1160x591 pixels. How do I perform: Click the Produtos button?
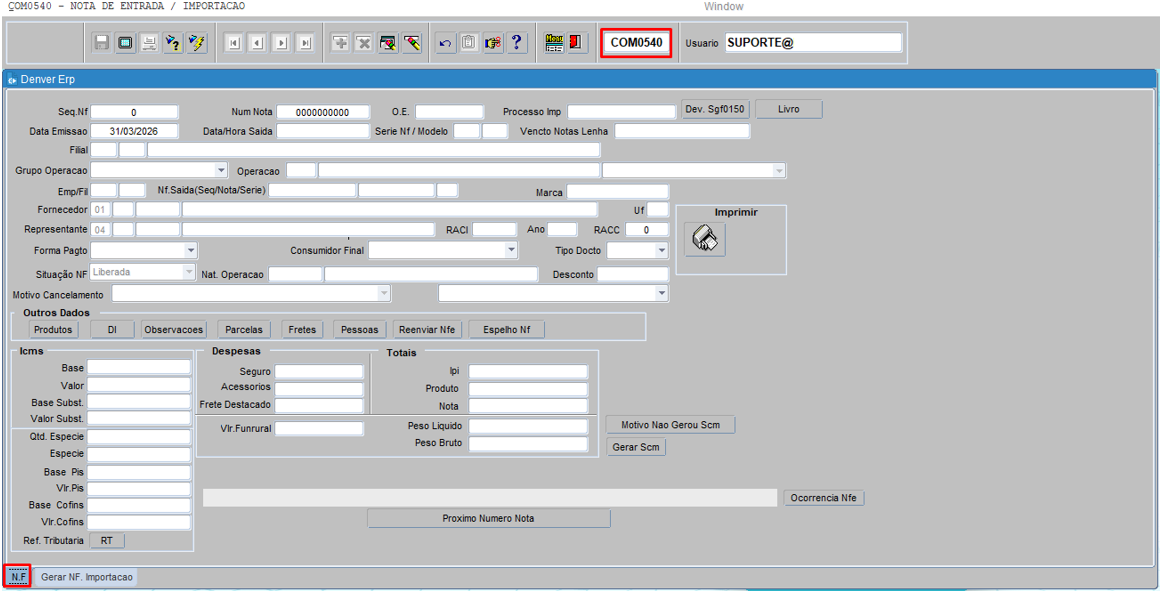(x=53, y=330)
